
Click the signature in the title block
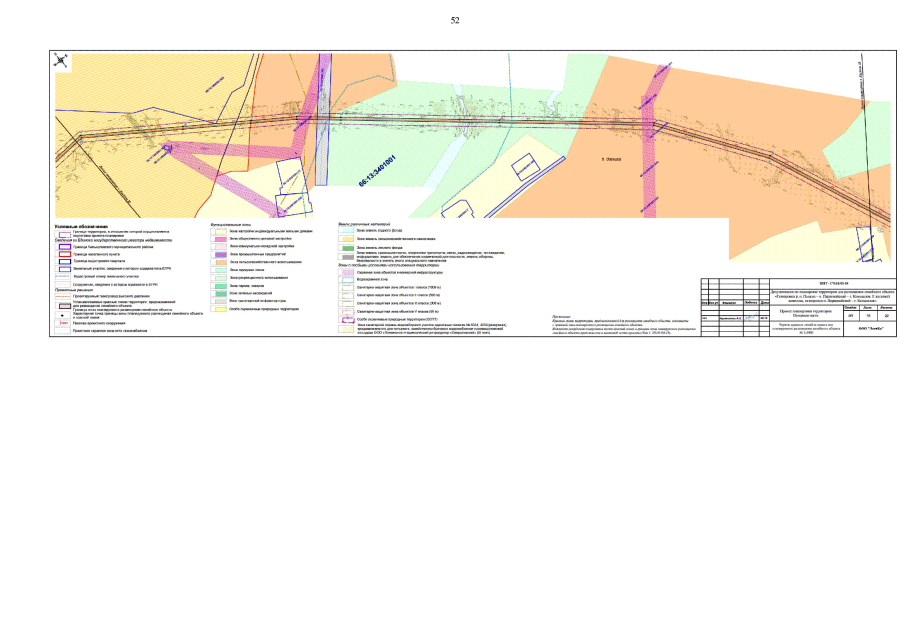click(x=750, y=317)
